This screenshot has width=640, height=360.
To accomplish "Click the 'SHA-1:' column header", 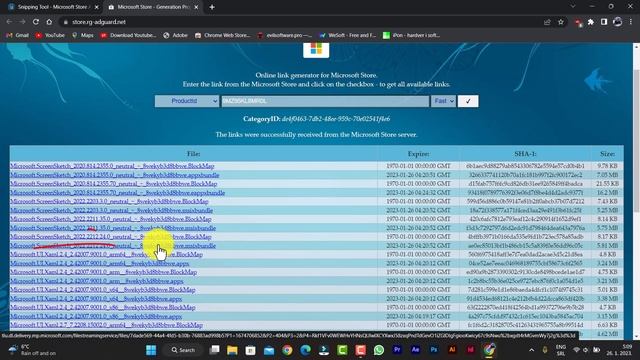I will coord(525,154).
